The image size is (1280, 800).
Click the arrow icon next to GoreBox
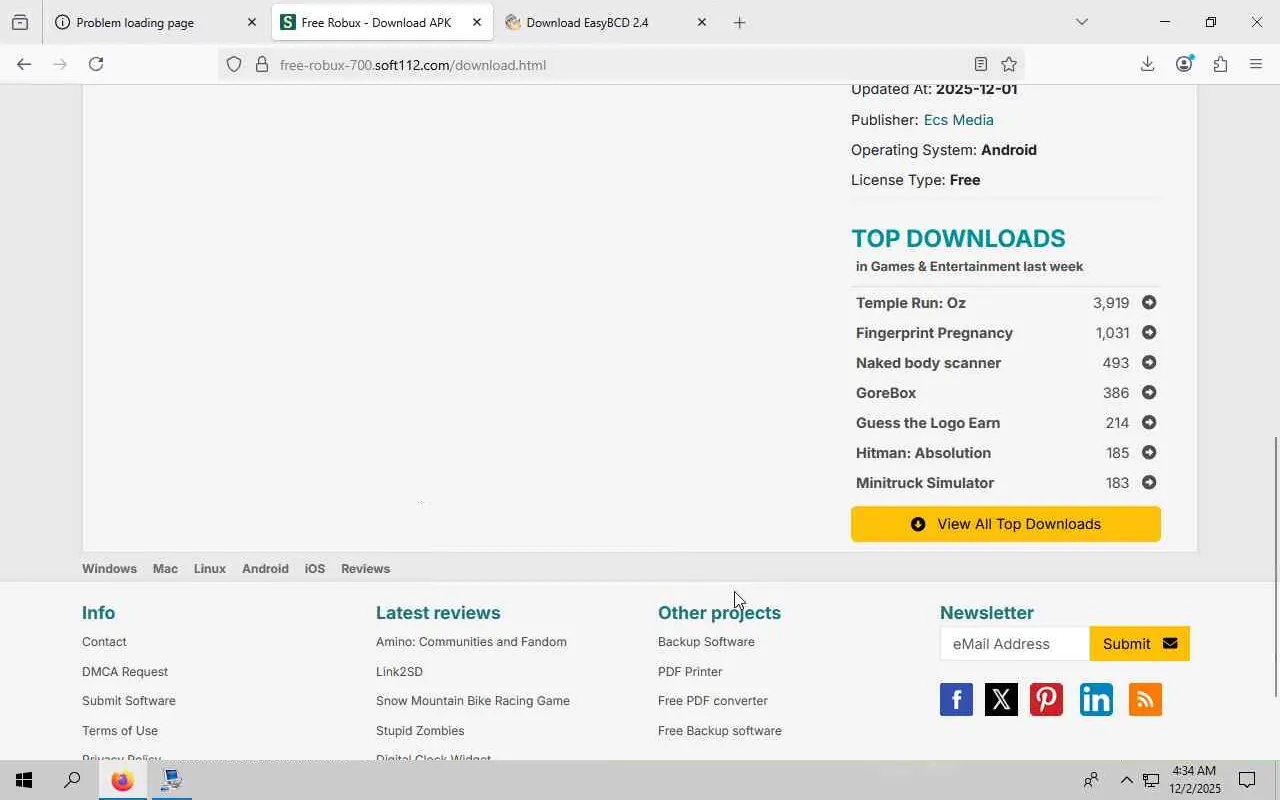tap(1149, 393)
